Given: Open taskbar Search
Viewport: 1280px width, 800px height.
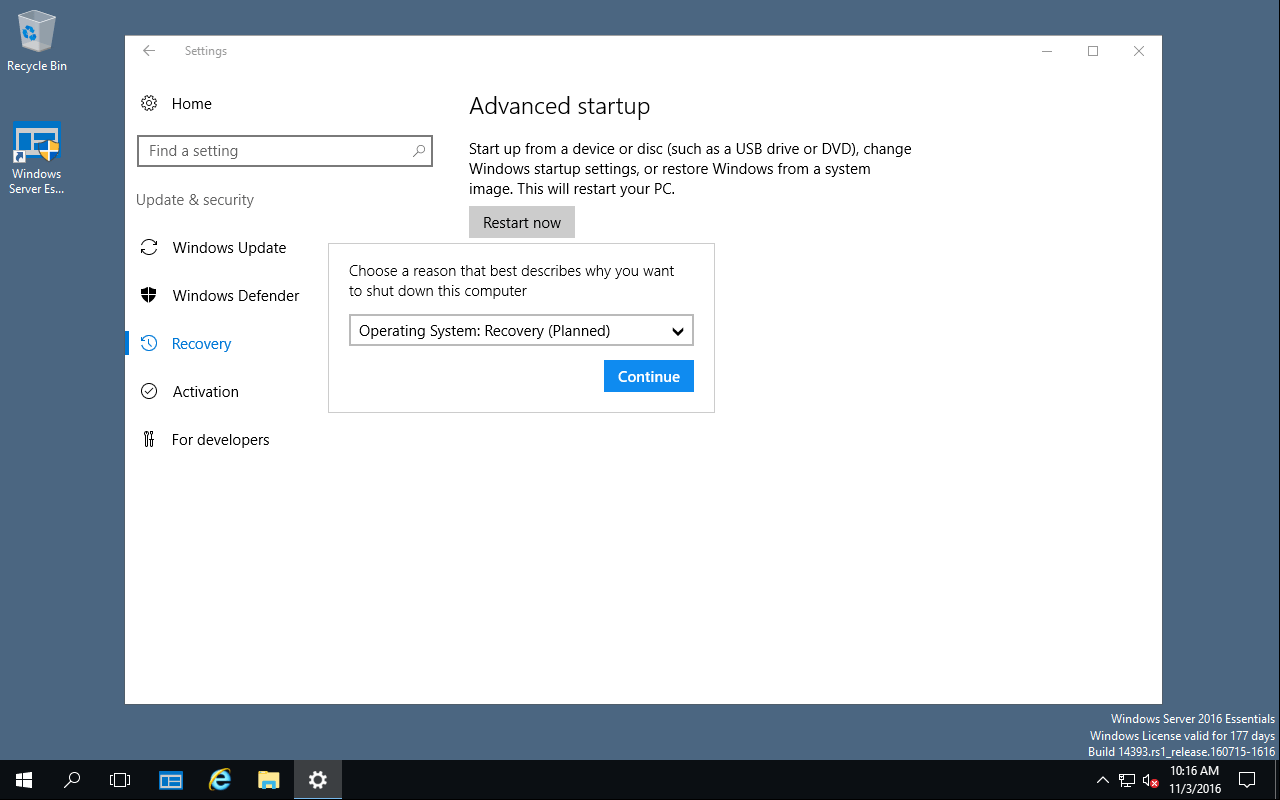Looking at the screenshot, I should (72, 780).
